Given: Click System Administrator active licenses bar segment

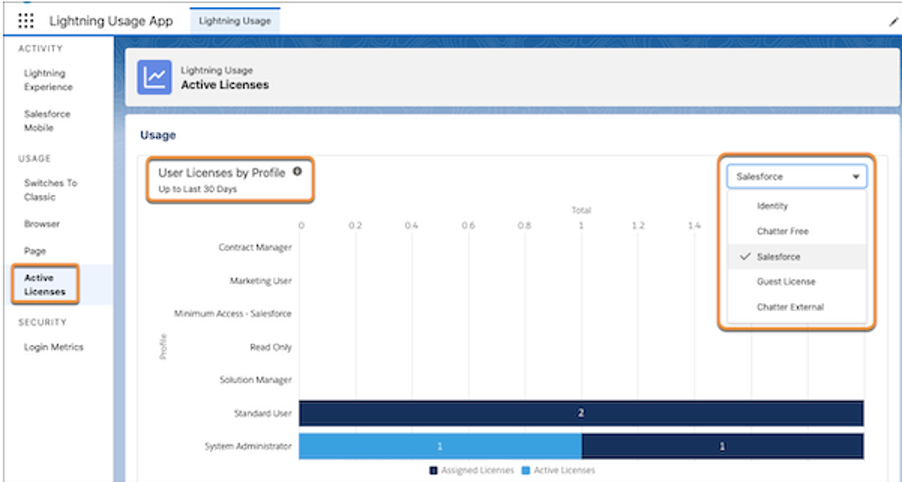Looking at the screenshot, I should pyautogui.click(x=440, y=446).
